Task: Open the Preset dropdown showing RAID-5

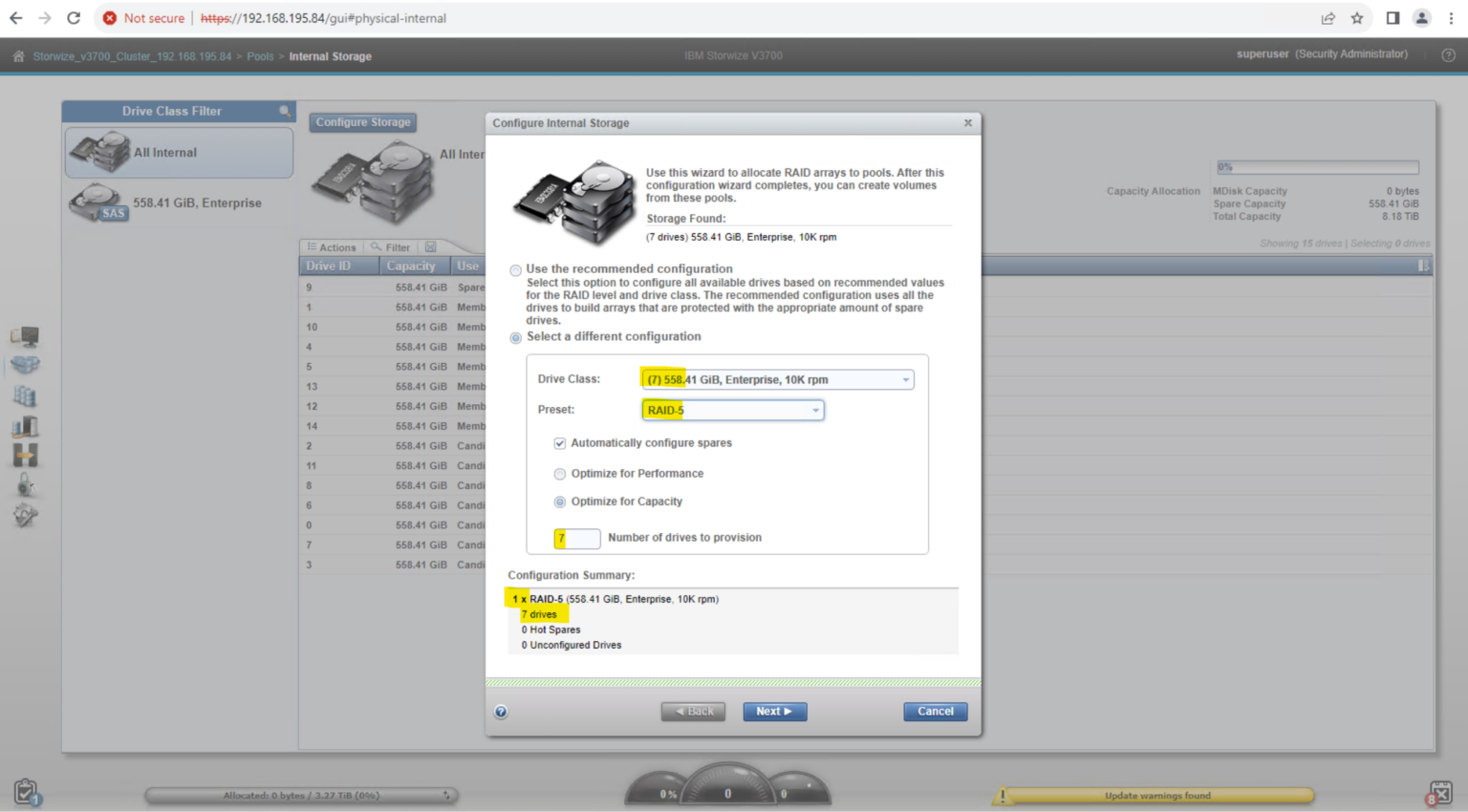Action: coord(813,410)
